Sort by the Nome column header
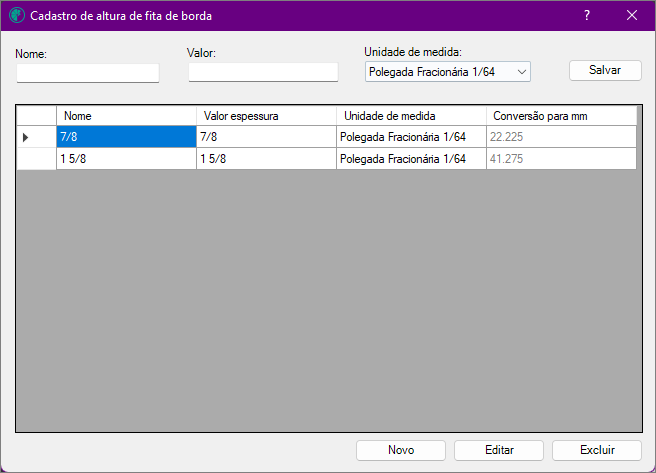Image resolution: width=656 pixels, height=473 pixels. click(126, 116)
